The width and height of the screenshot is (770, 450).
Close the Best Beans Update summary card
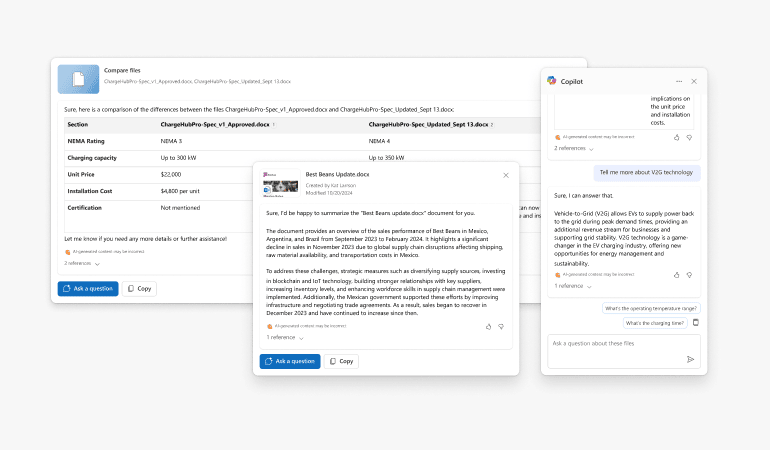point(506,175)
